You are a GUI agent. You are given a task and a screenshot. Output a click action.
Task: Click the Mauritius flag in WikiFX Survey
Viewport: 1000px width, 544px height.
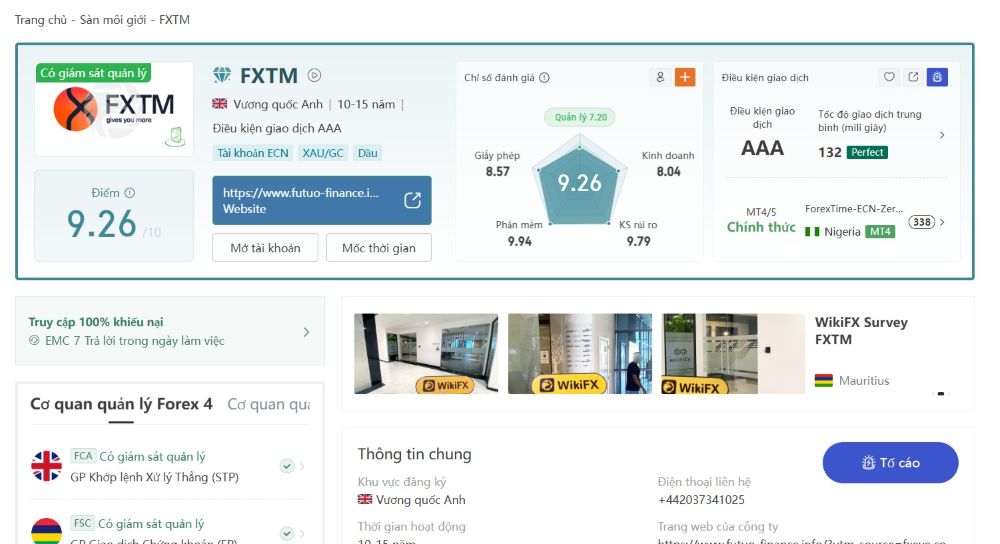tap(824, 381)
